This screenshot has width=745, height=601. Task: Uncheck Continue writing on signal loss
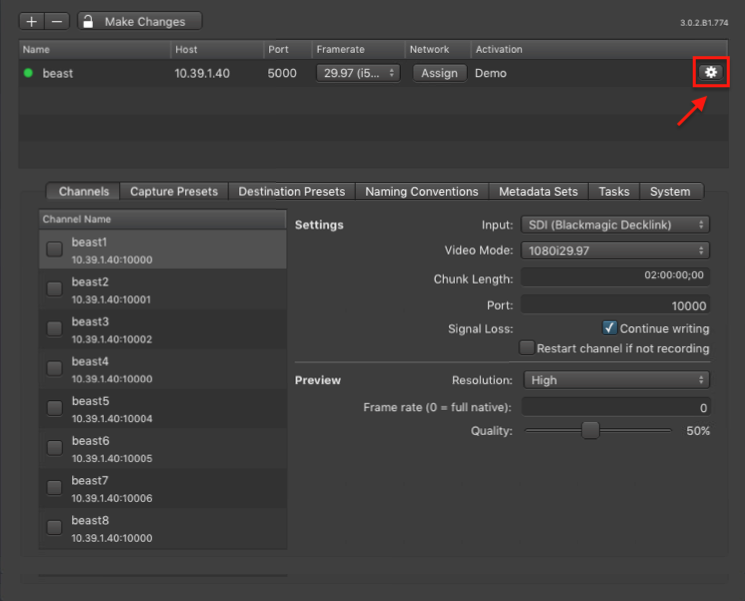tap(609, 328)
